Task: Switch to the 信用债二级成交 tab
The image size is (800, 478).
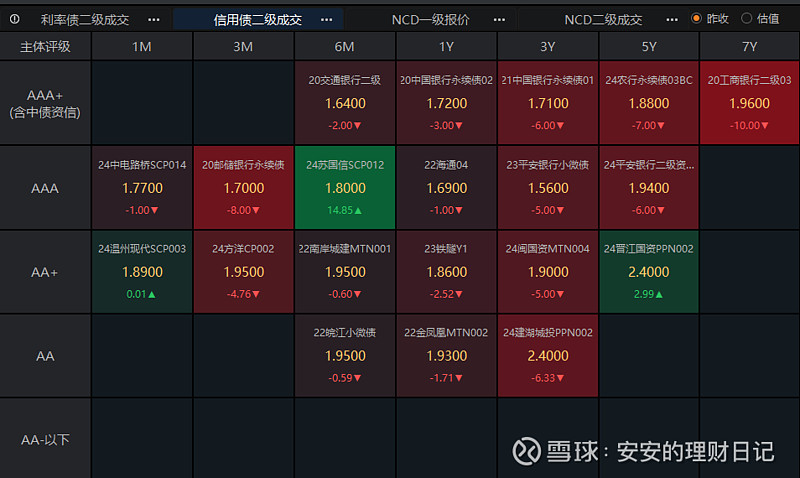Action: pos(258,20)
